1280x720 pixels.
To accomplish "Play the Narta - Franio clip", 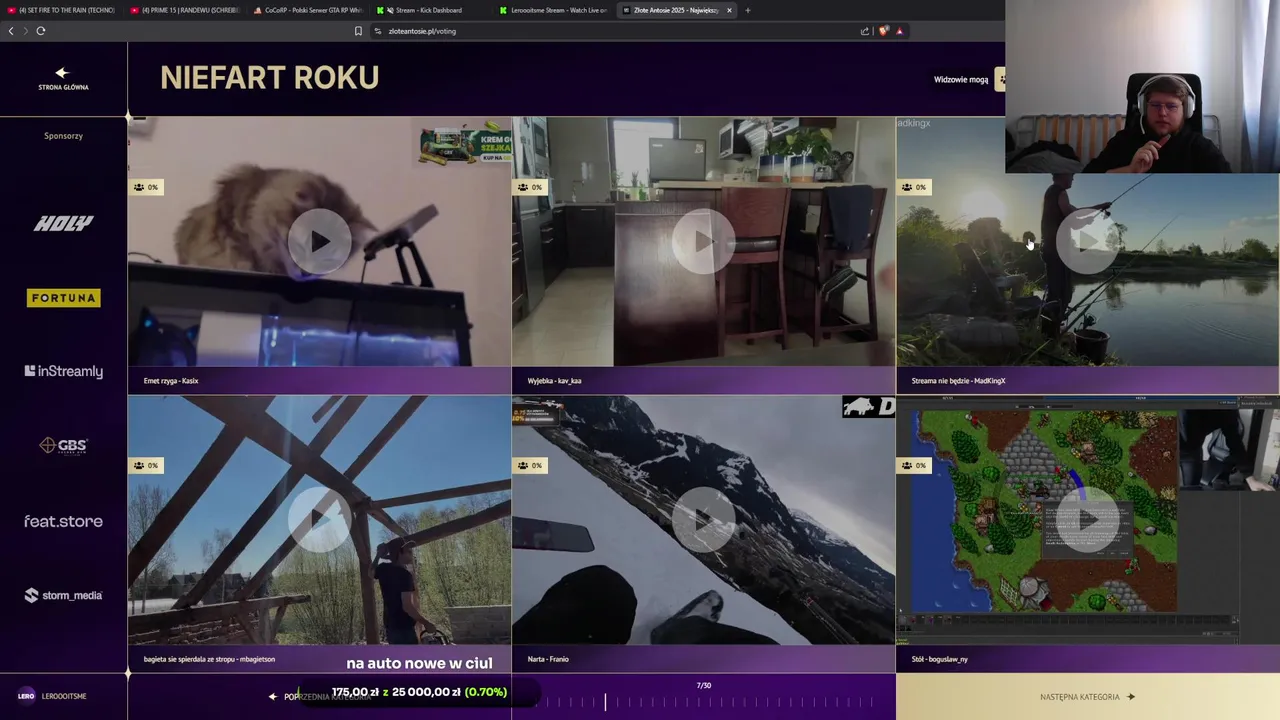I will [703, 519].
